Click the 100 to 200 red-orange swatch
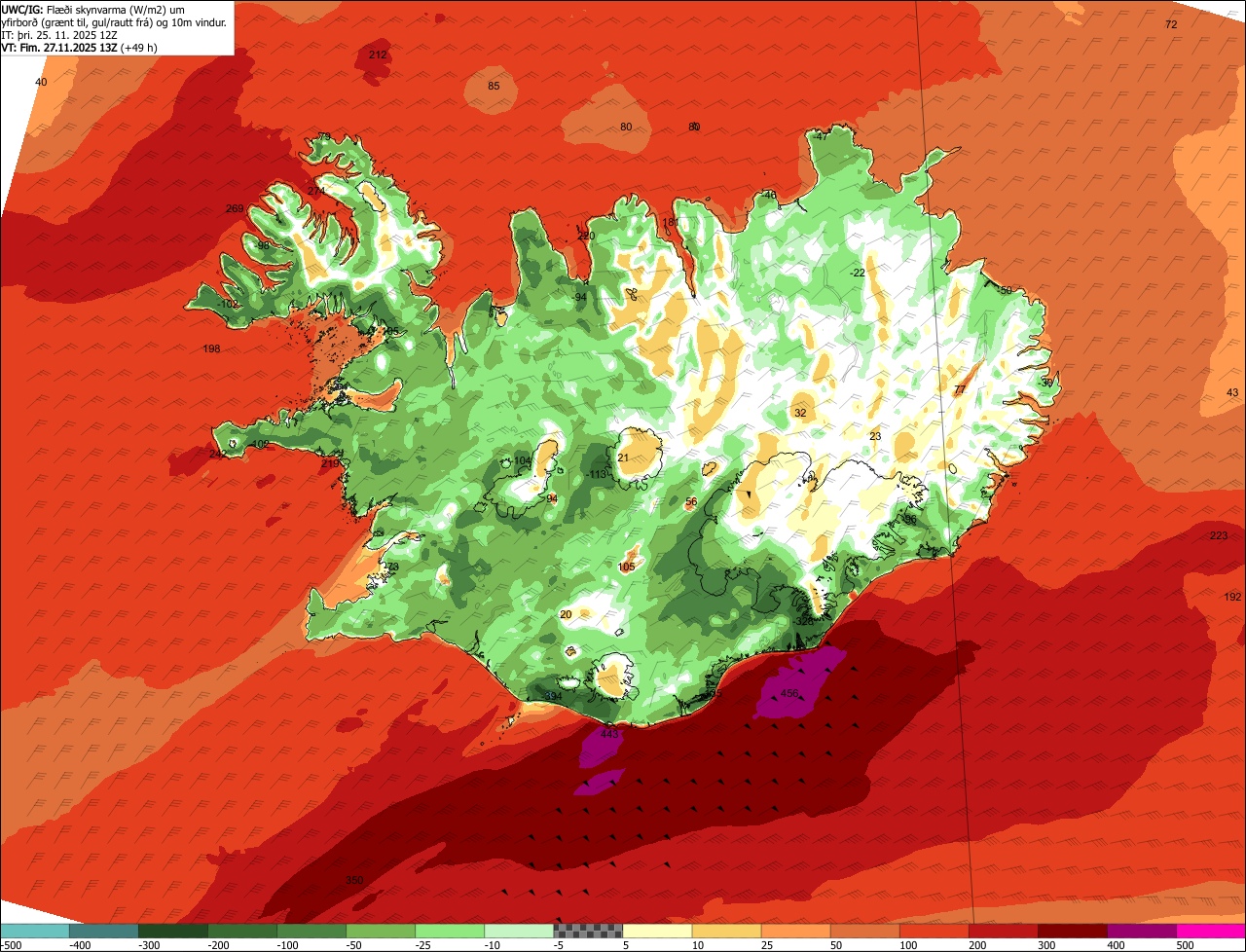Viewport: 1246px width, 952px height. (933, 931)
